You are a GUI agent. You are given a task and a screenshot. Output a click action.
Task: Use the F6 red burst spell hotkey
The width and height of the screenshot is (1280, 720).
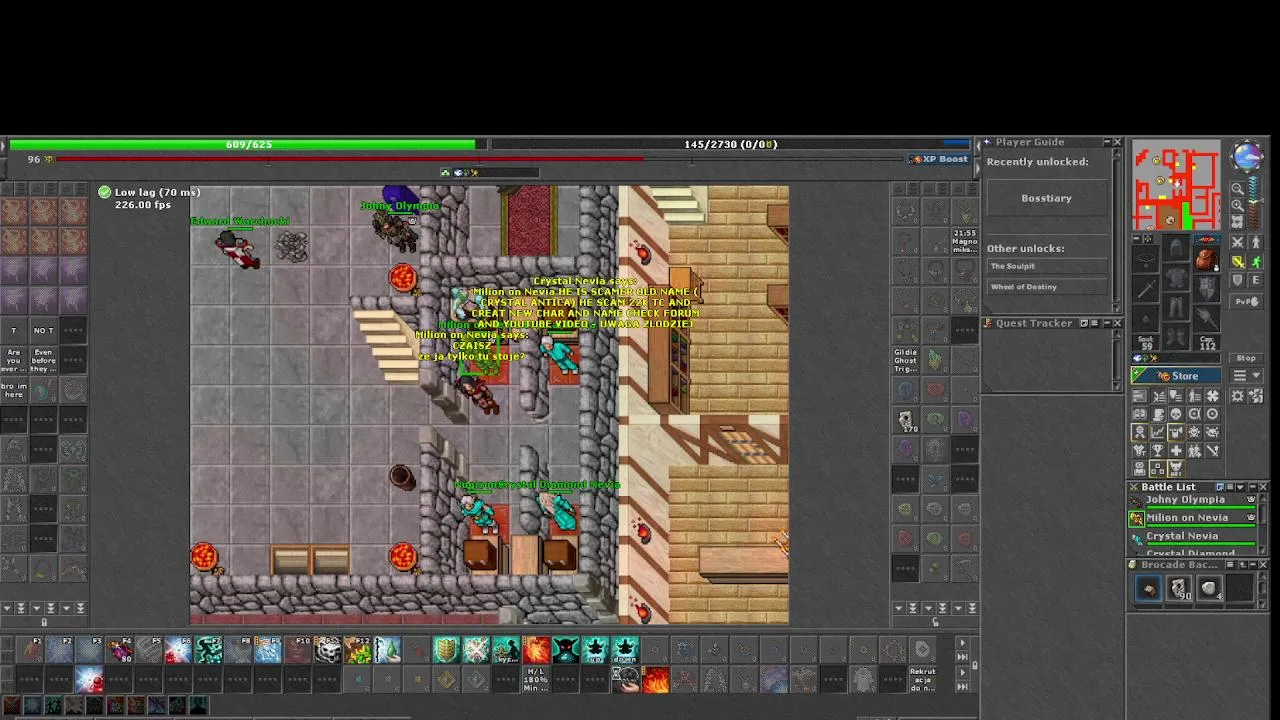[178, 650]
